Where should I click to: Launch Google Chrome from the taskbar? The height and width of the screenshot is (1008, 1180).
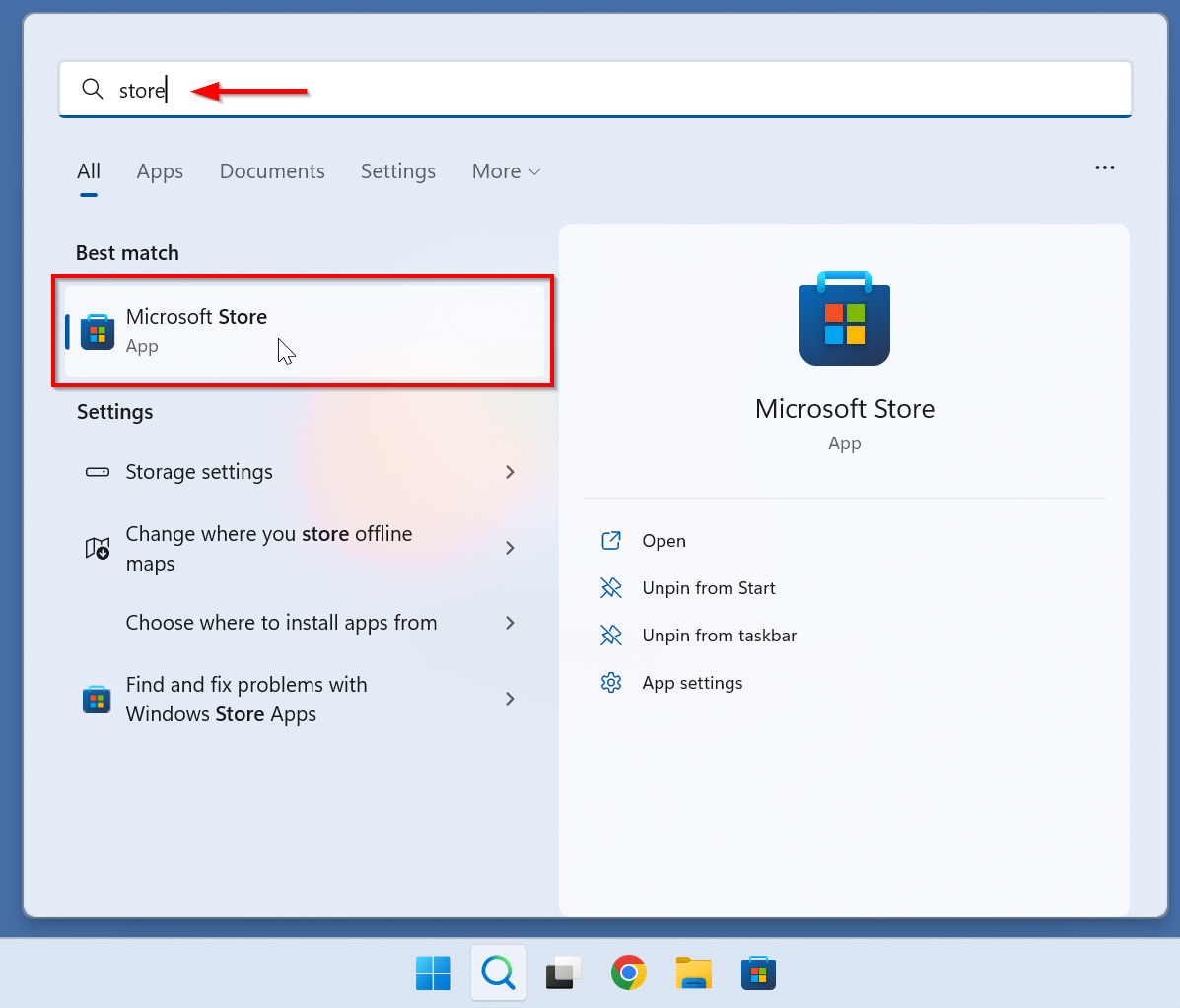point(628,974)
